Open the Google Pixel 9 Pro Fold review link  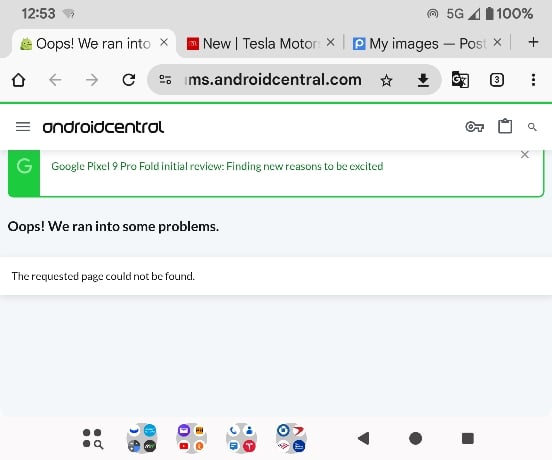tap(217, 166)
